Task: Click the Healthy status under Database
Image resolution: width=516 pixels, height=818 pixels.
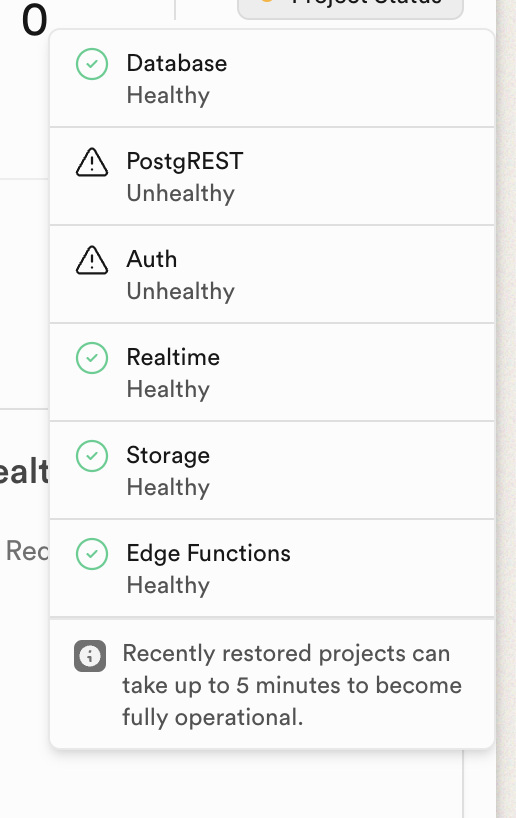Action: pyautogui.click(x=168, y=95)
